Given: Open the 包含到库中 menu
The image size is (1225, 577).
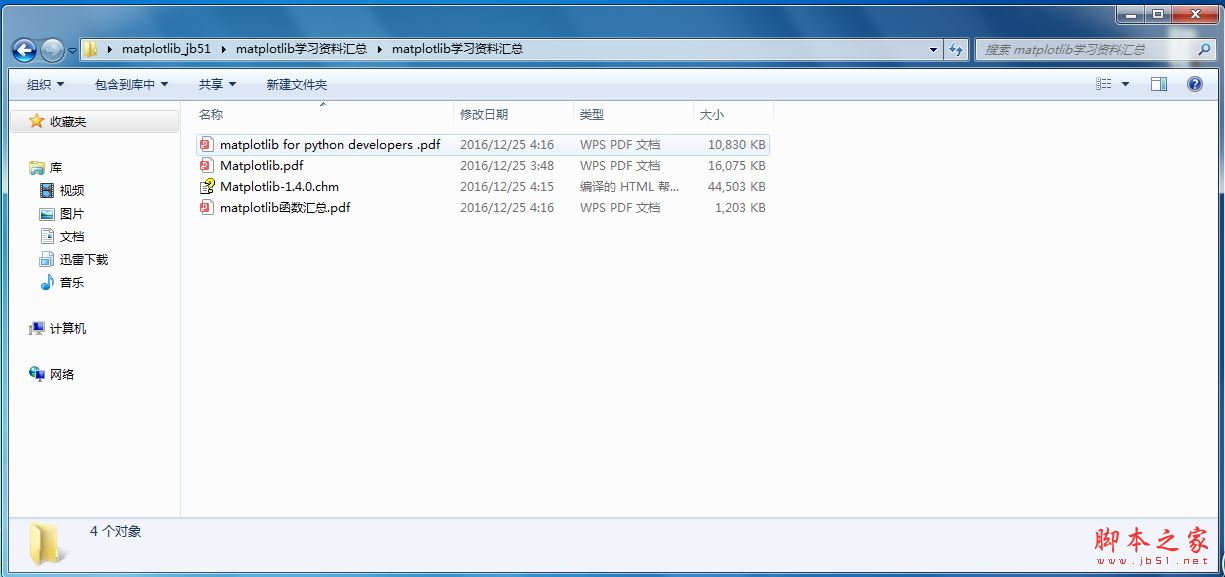Looking at the screenshot, I should coord(131,85).
